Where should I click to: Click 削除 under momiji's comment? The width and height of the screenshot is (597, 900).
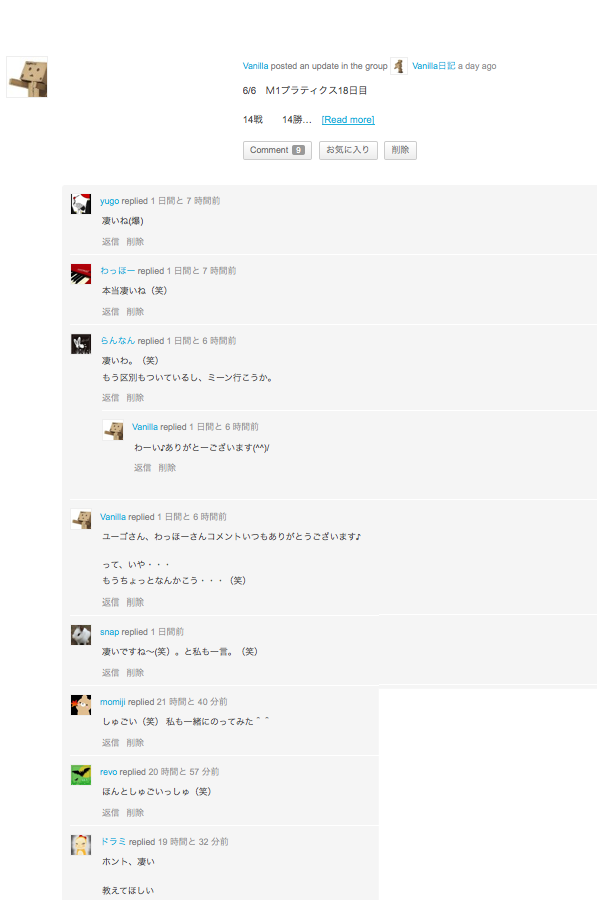coord(135,743)
